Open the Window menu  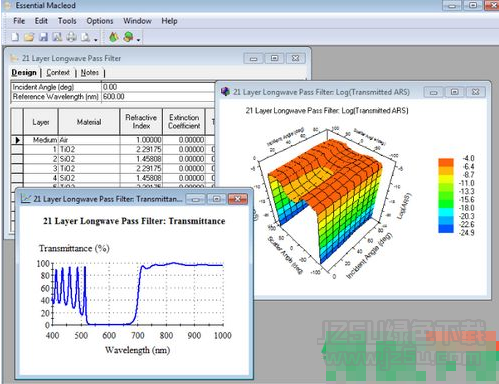pos(137,21)
